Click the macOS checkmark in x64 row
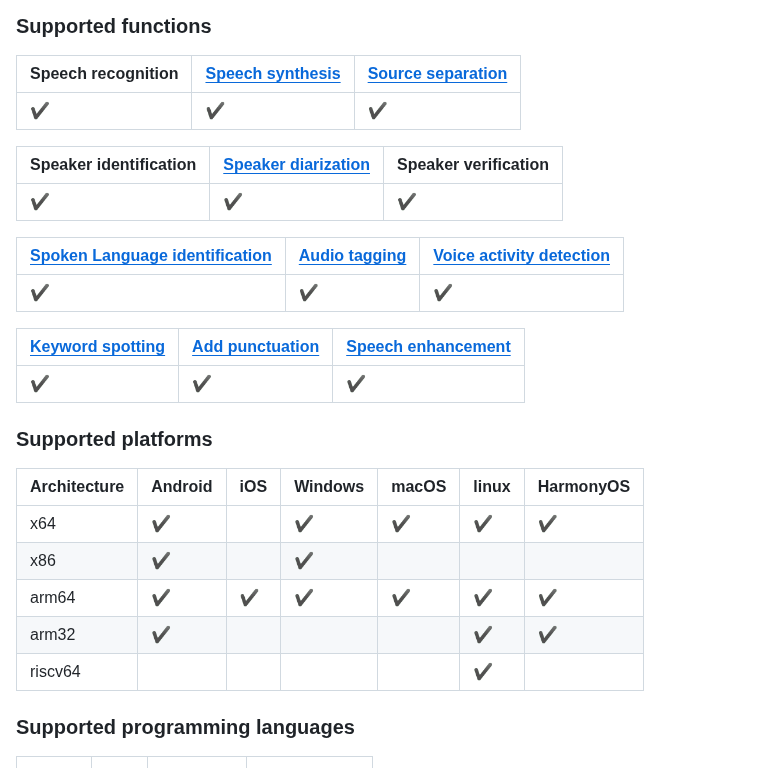 tap(401, 524)
